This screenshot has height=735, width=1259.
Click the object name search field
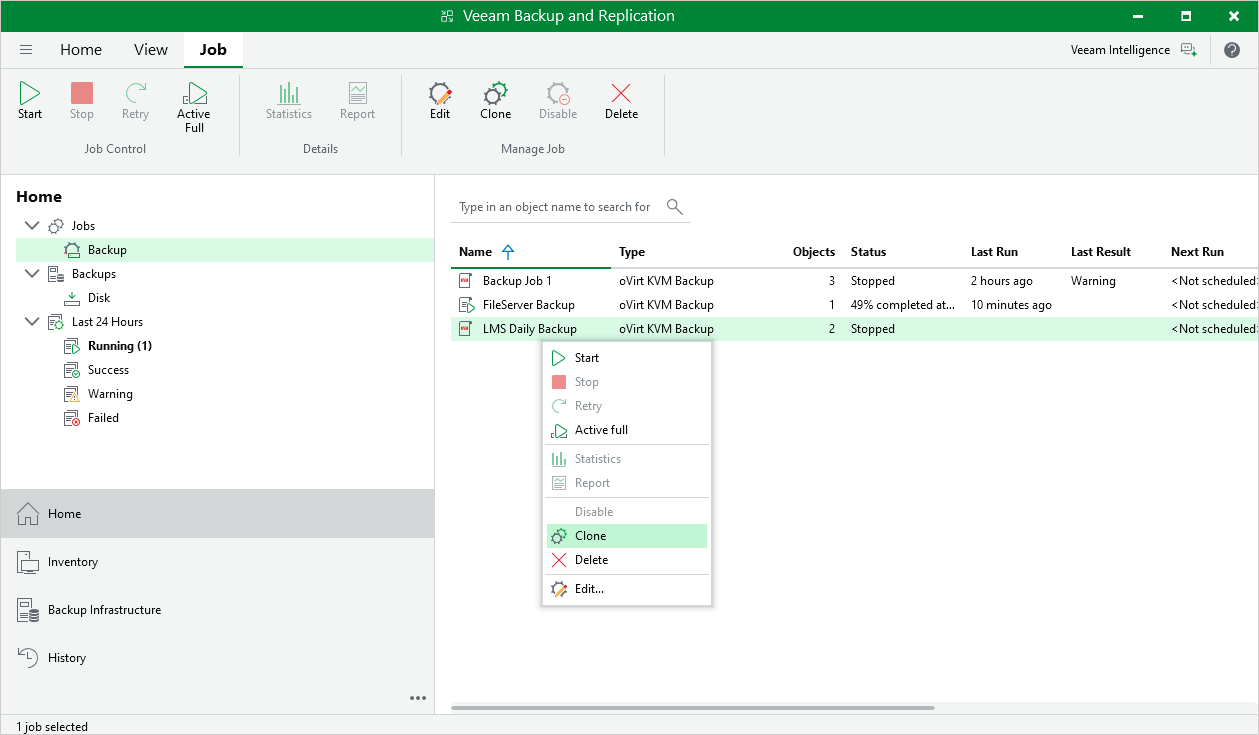tap(555, 206)
